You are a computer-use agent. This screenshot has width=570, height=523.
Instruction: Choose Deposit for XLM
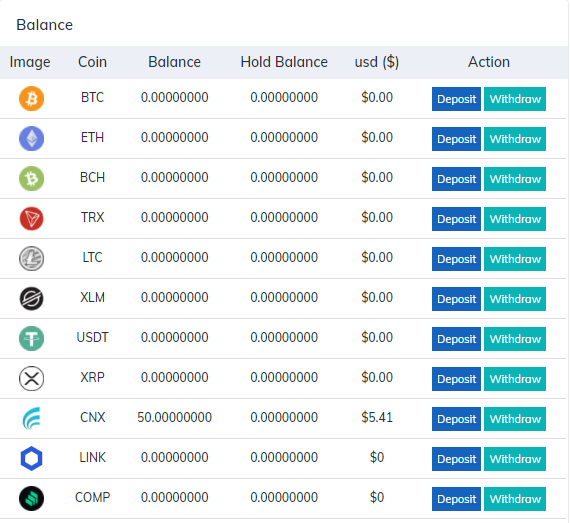[x=456, y=299]
